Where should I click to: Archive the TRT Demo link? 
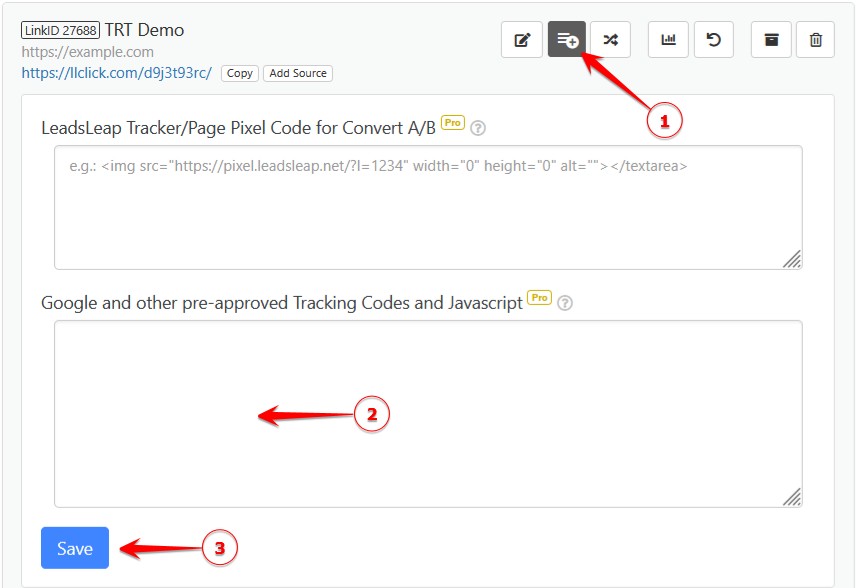coord(771,39)
